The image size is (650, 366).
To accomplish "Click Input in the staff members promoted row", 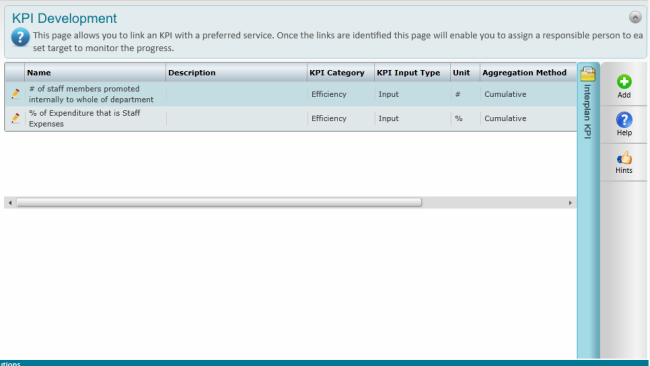I will point(388,94).
